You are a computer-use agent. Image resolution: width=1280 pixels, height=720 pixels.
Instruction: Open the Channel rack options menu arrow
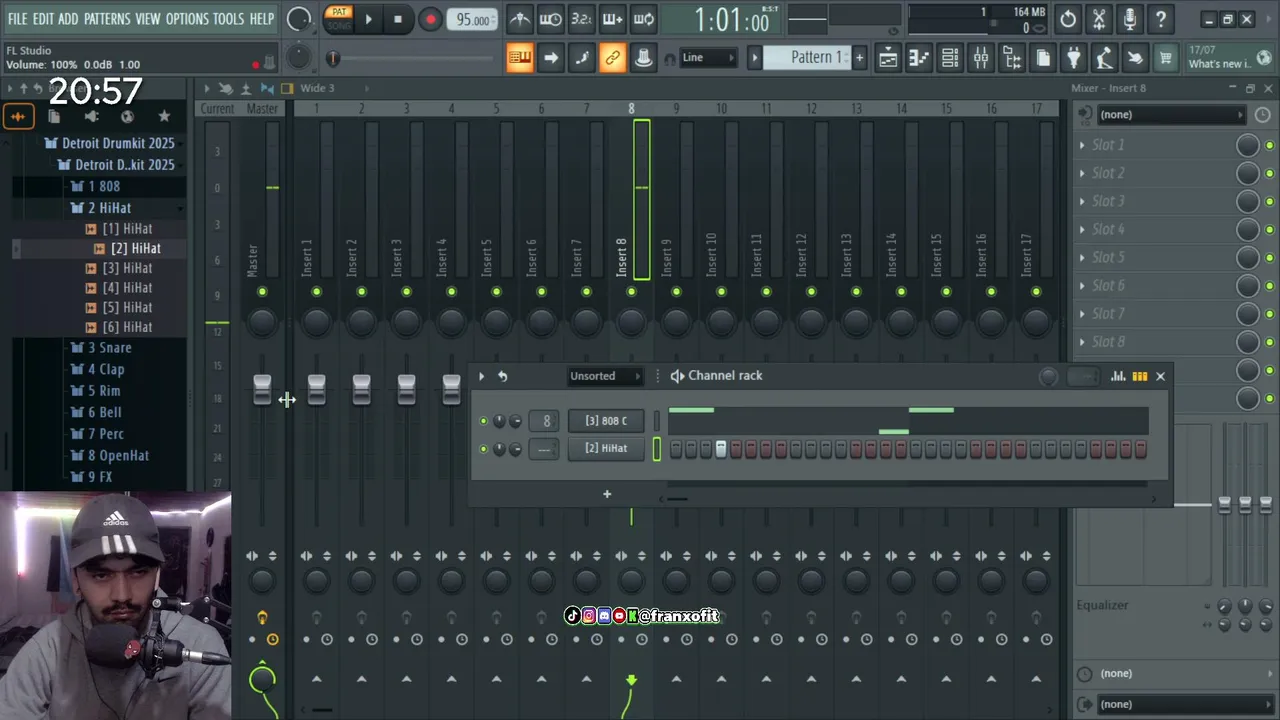click(x=481, y=376)
